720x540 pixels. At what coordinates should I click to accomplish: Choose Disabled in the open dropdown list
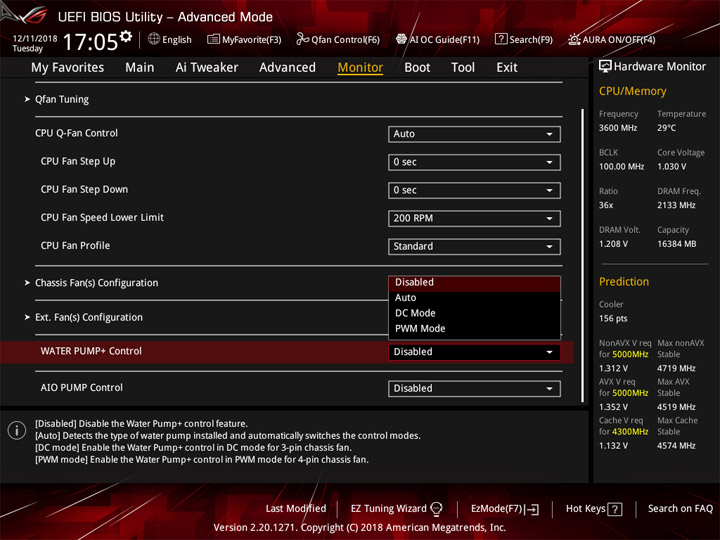[x=474, y=282]
